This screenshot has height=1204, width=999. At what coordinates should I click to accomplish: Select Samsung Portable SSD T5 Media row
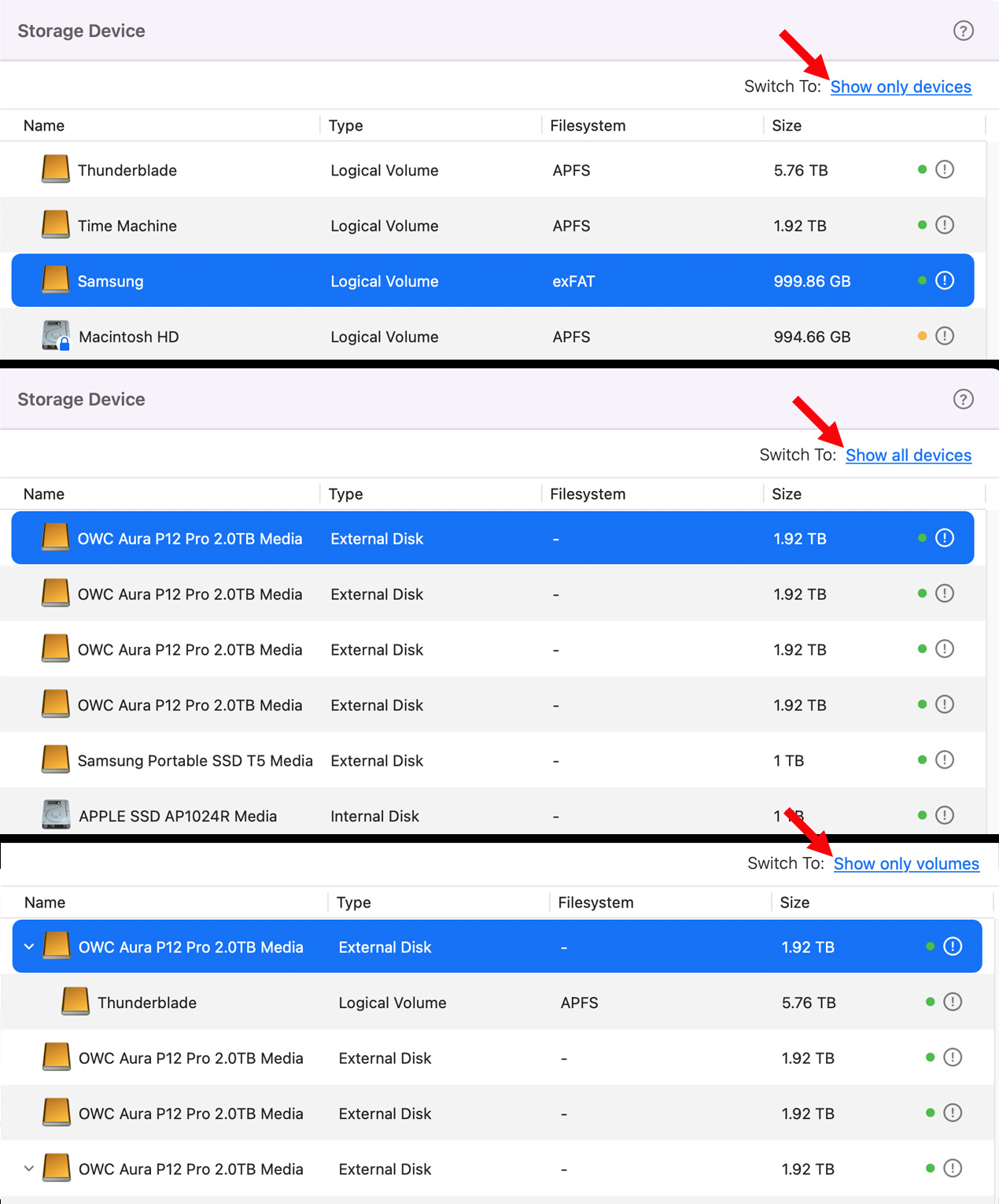point(472,760)
